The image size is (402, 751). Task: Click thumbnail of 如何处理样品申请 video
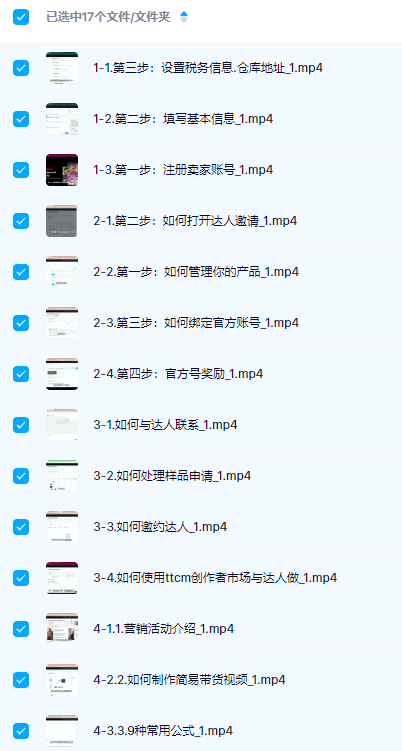coord(62,476)
